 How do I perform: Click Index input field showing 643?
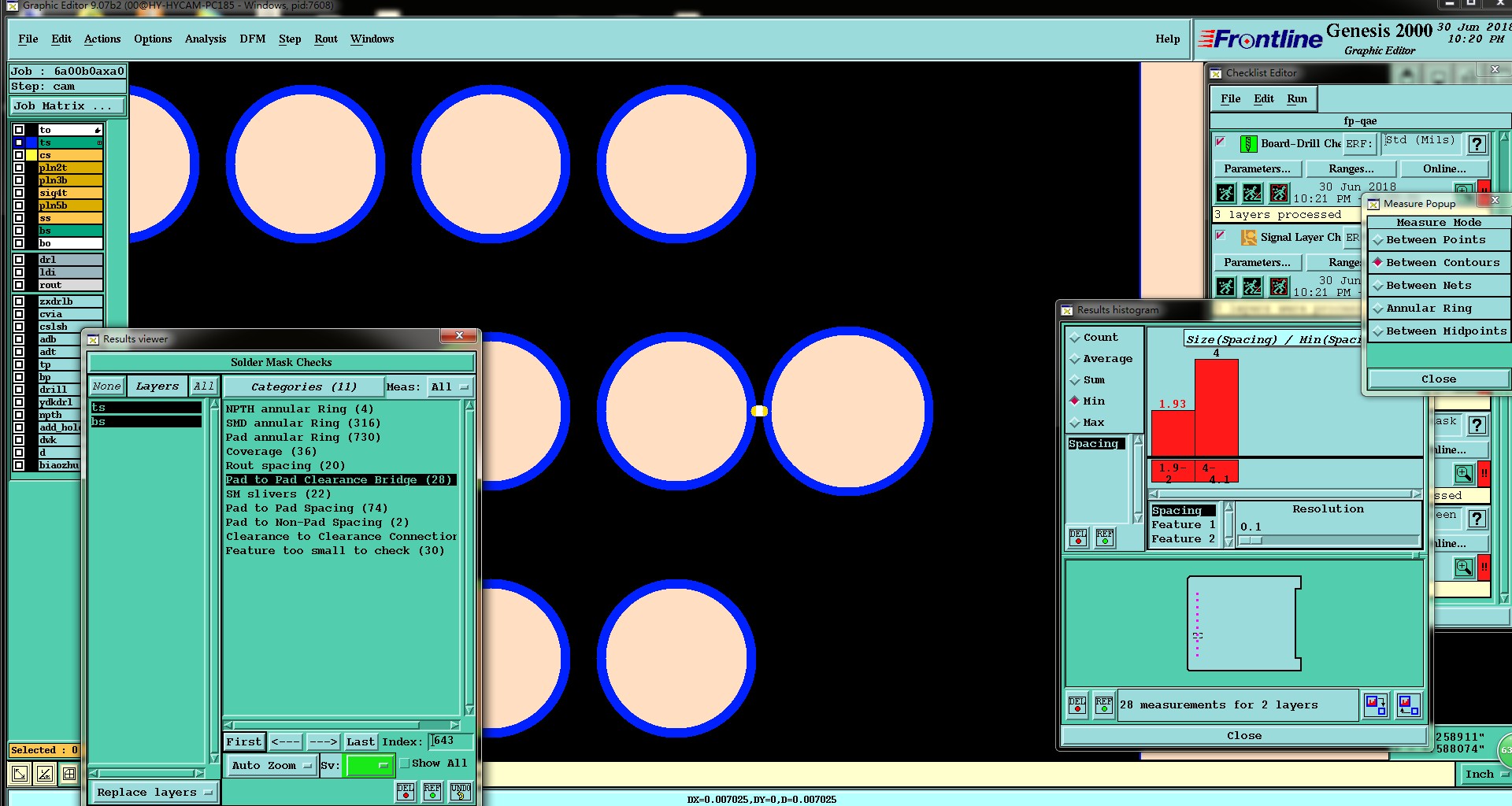click(x=450, y=741)
